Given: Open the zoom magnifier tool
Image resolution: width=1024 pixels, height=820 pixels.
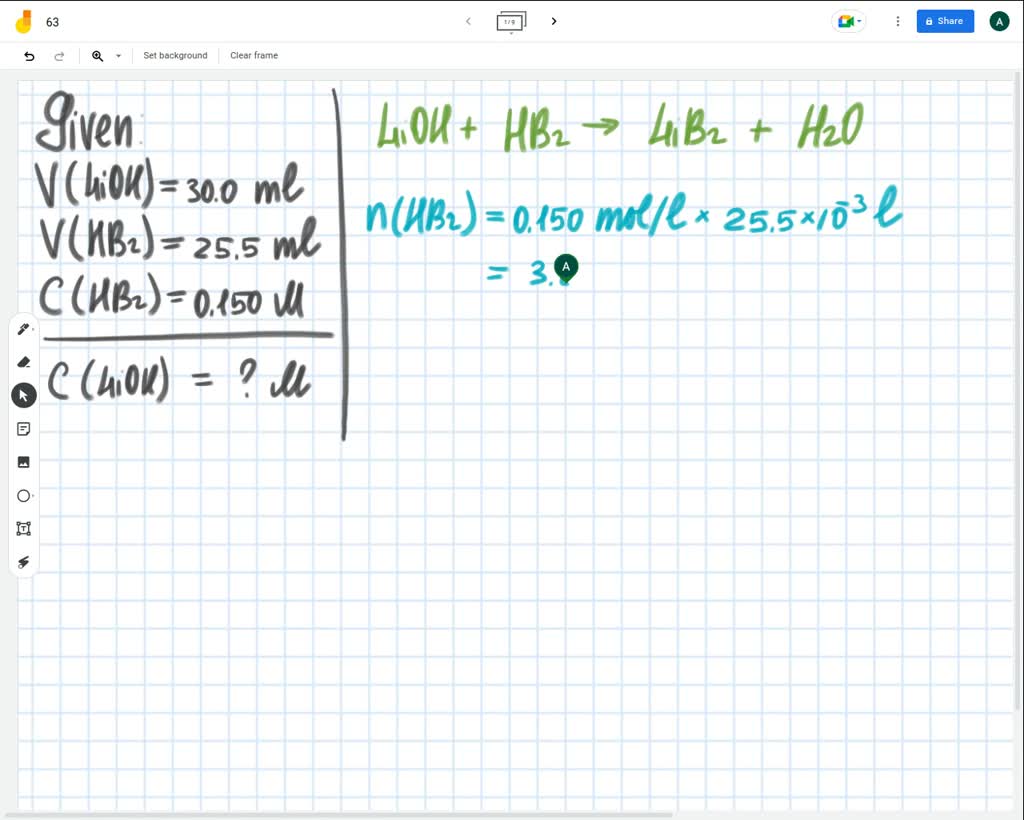Looking at the screenshot, I should pos(97,56).
